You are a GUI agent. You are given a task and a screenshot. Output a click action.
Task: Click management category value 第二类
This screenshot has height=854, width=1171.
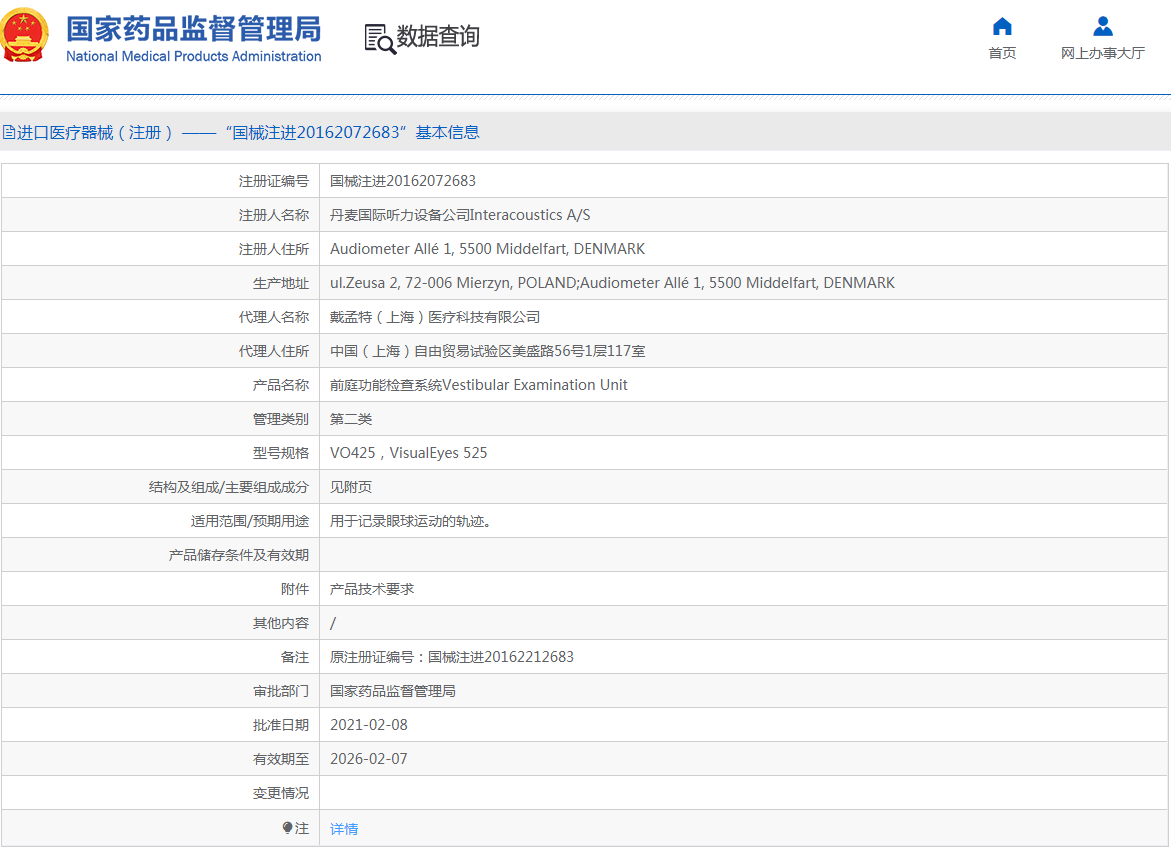pos(351,419)
